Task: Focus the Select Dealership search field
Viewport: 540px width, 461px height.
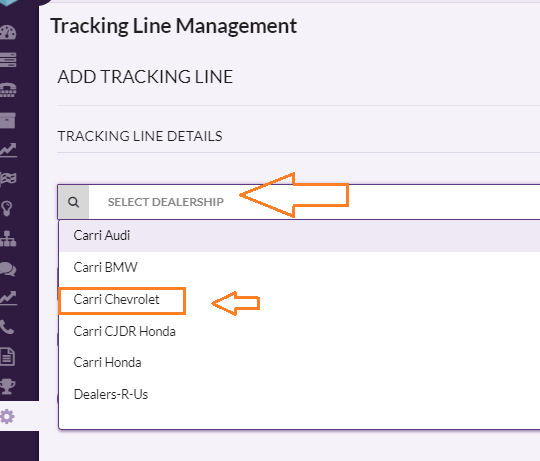Action: click(x=314, y=202)
